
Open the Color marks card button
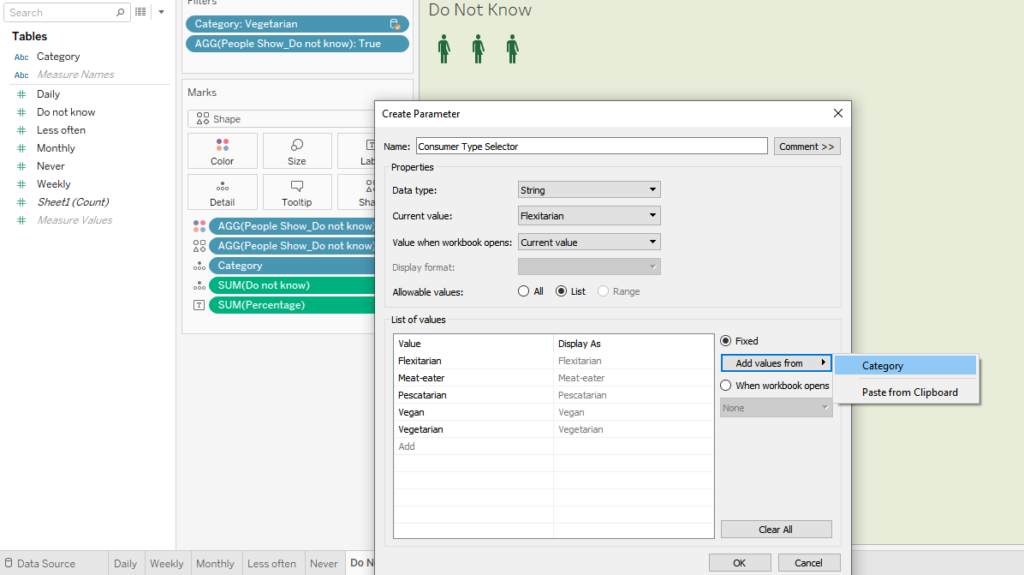pos(222,151)
